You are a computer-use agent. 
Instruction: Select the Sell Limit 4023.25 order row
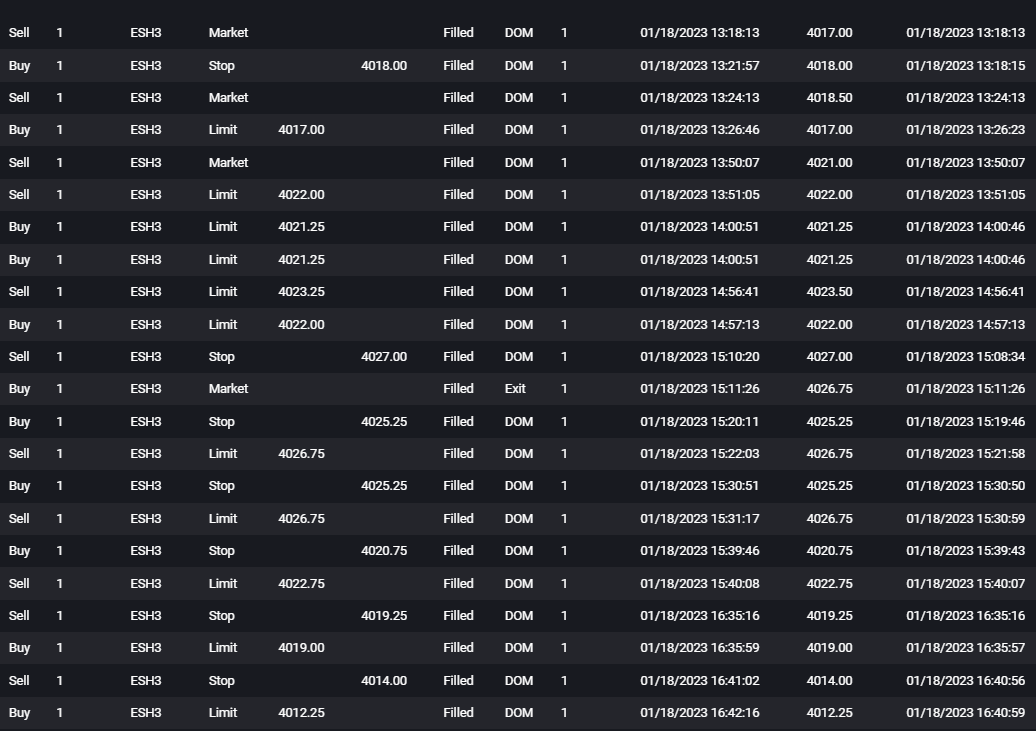click(x=518, y=291)
